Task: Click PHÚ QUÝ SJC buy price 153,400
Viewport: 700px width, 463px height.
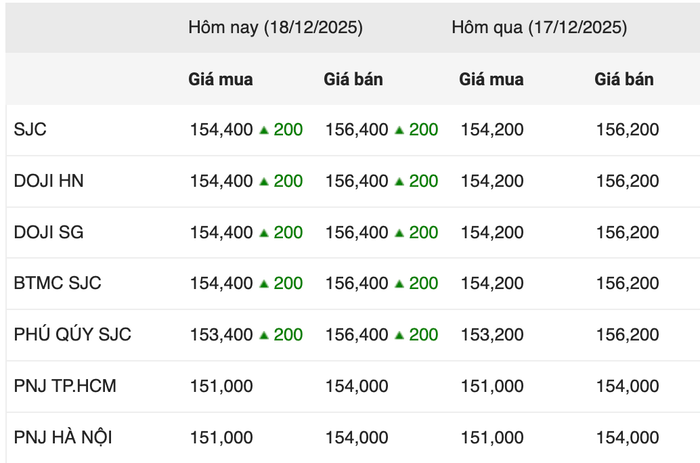Action: [x=221, y=335]
